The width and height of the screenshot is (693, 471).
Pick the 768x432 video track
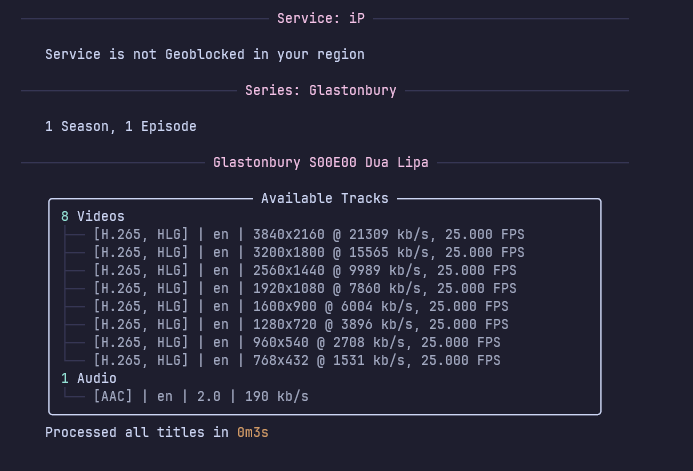(297, 361)
